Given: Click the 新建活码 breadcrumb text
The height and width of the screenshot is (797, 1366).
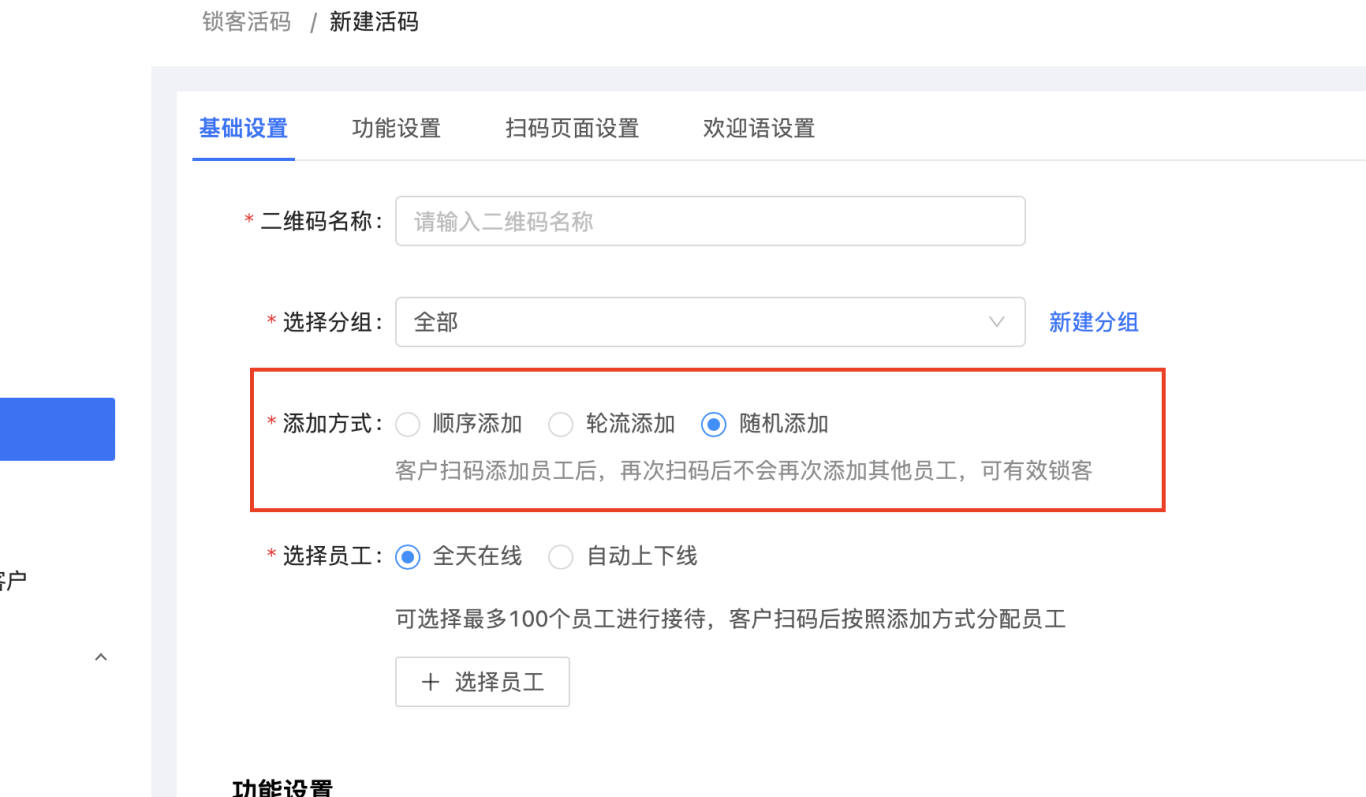Looking at the screenshot, I should [374, 22].
